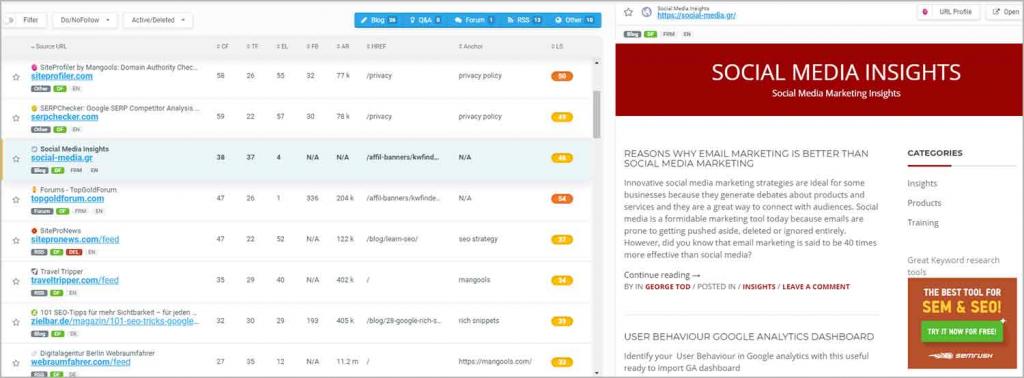
Task: Sort by Source URL column
Action: [49, 46]
